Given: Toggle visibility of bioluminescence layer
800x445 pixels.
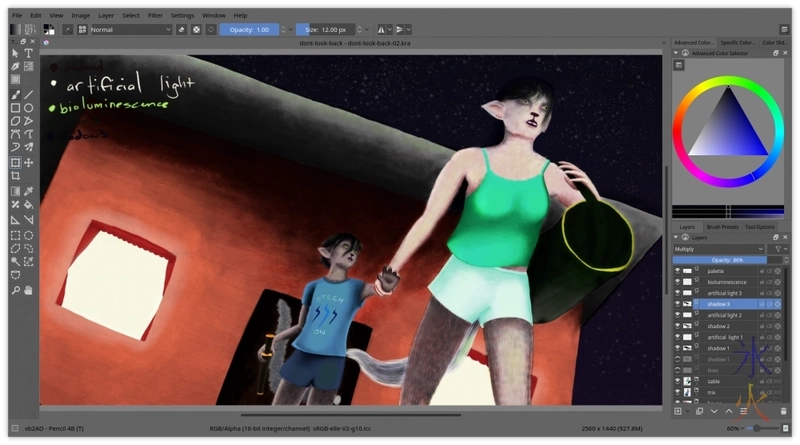Looking at the screenshot, I should (x=677, y=282).
